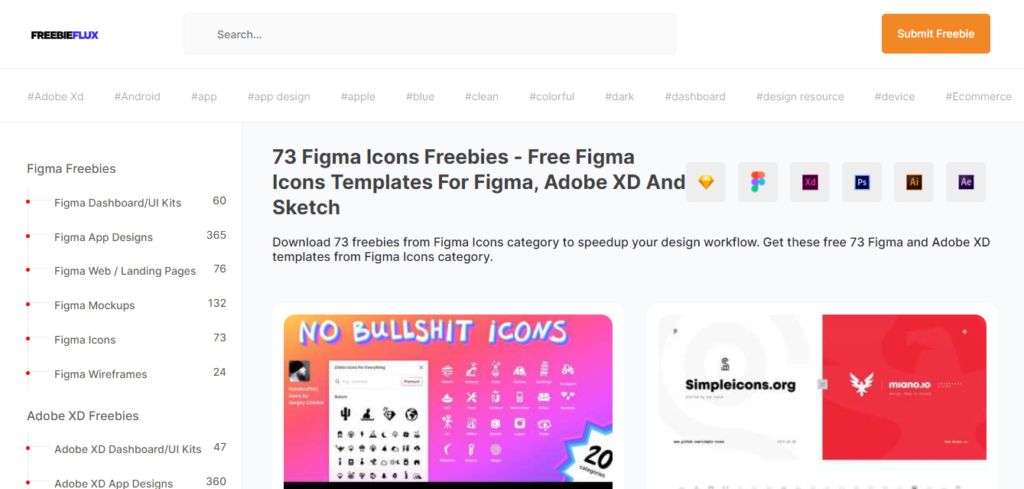Image resolution: width=1024 pixels, height=489 pixels.
Task: Open the #Adobe Xd tag
Action: (56, 97)
